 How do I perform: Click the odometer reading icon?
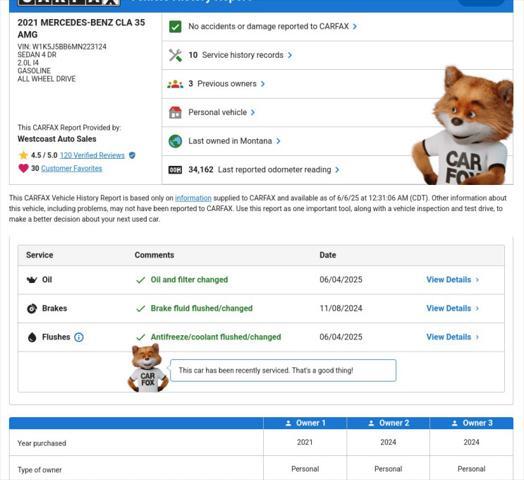(x=175, y=170)
